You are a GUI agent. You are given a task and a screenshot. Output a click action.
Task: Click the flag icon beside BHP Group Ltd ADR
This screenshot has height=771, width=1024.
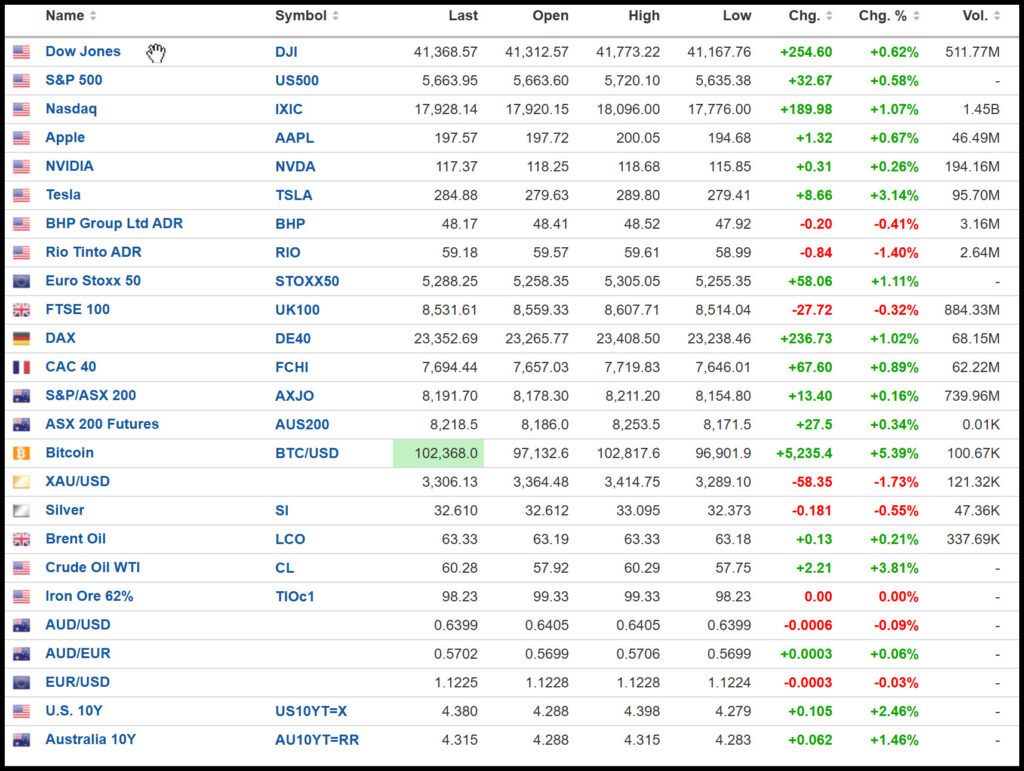point(22,224)
